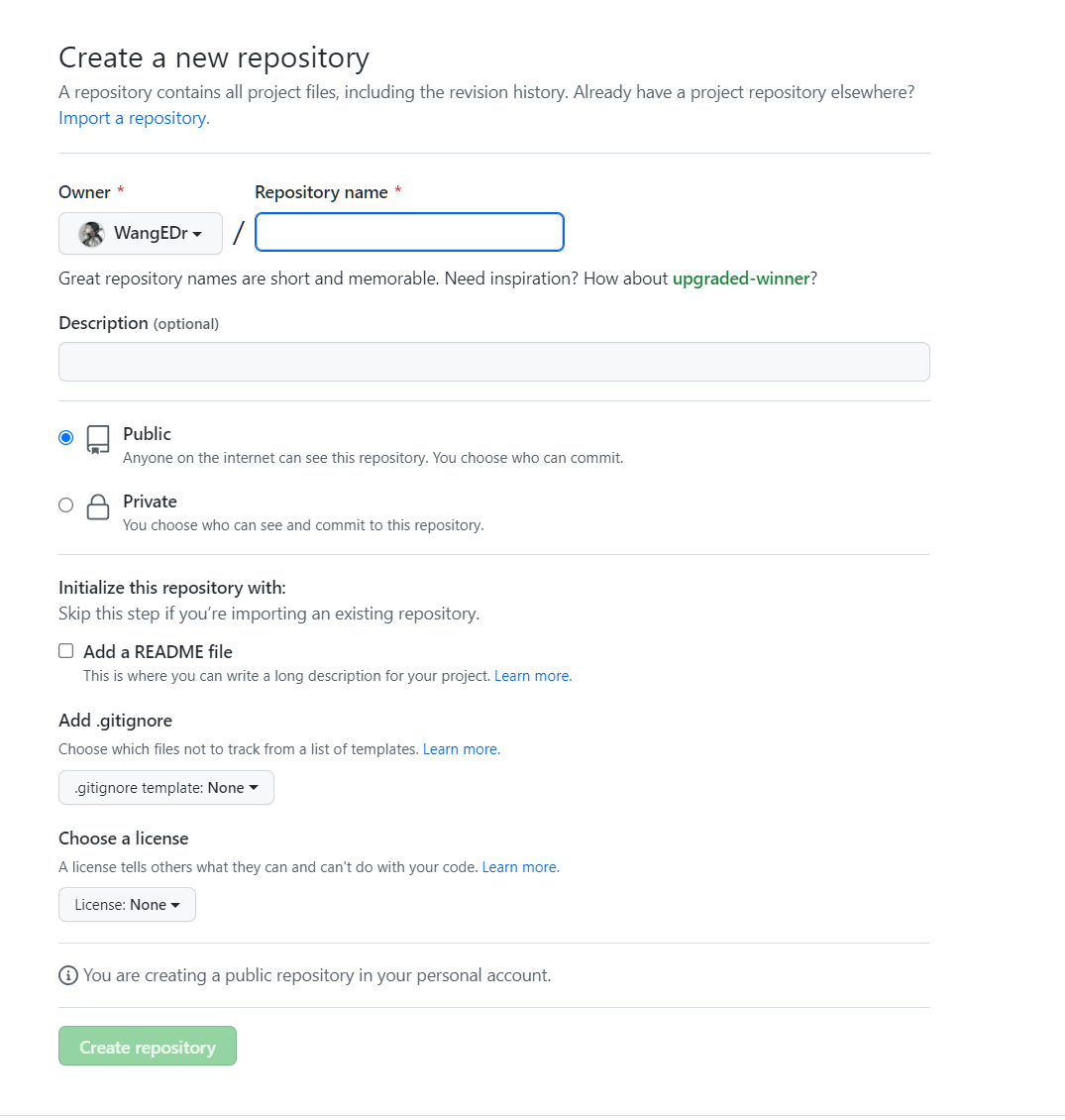
Task: Click the private repository lock icon
Action: pyautogui.click(x=98, y=507)
